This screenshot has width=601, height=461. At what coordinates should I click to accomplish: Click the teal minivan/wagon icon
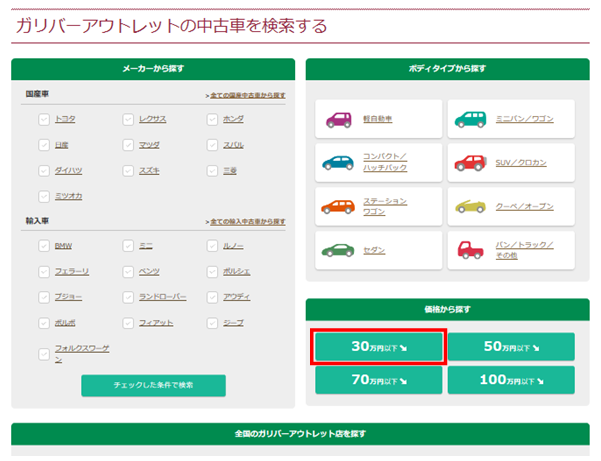[x=470, y=120]
